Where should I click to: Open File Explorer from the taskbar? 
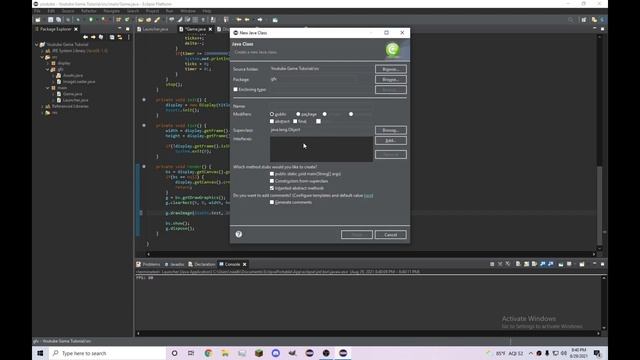point(225,353)
